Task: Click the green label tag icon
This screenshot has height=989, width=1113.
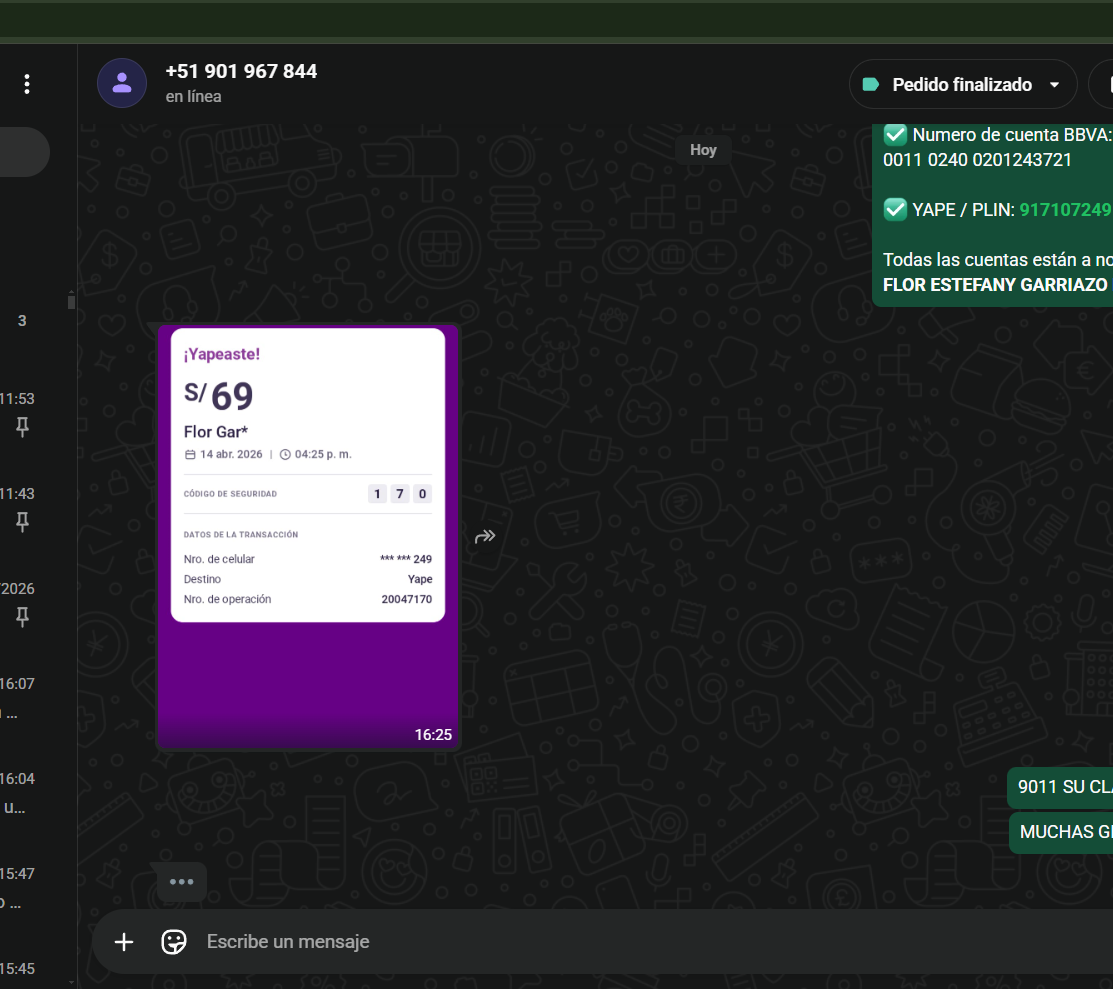Action: (x=870, y=85)
